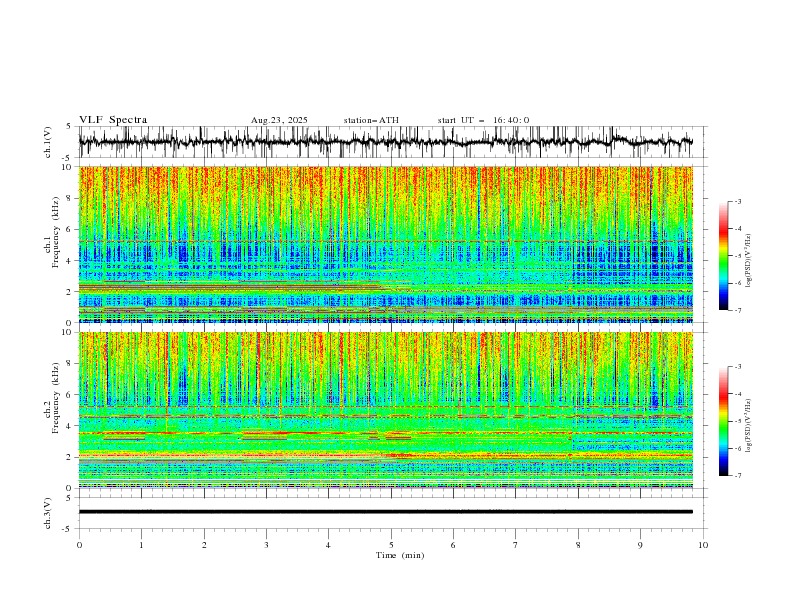Screen dimensions: 792x612
Task: Click the ch.2 spectrogram panel
Action: tap(386, 410)
